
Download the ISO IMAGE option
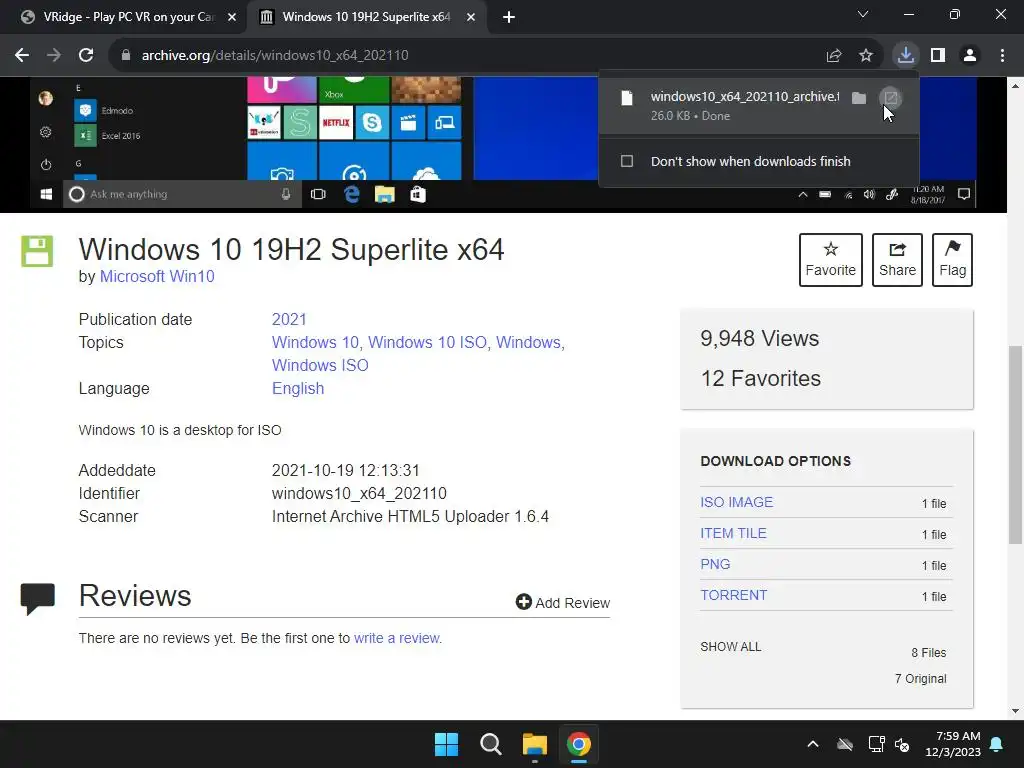[x=737, y=502]
